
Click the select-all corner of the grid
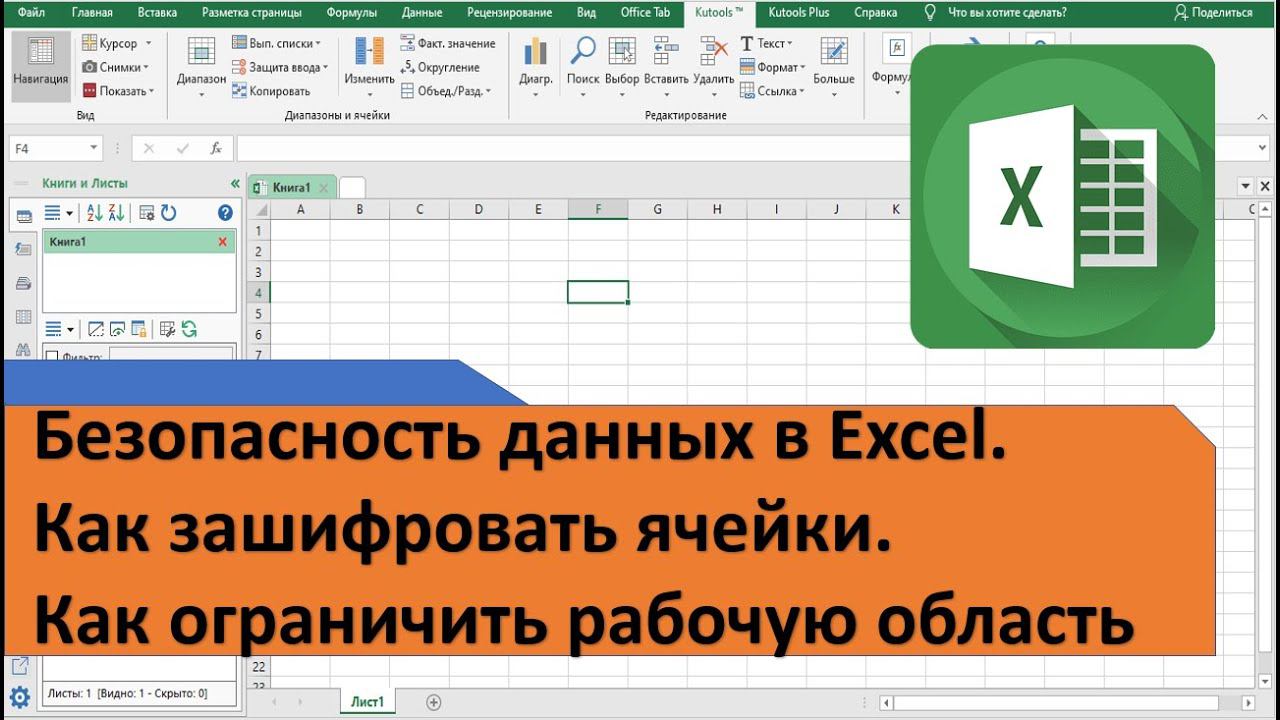coord(258,209)
